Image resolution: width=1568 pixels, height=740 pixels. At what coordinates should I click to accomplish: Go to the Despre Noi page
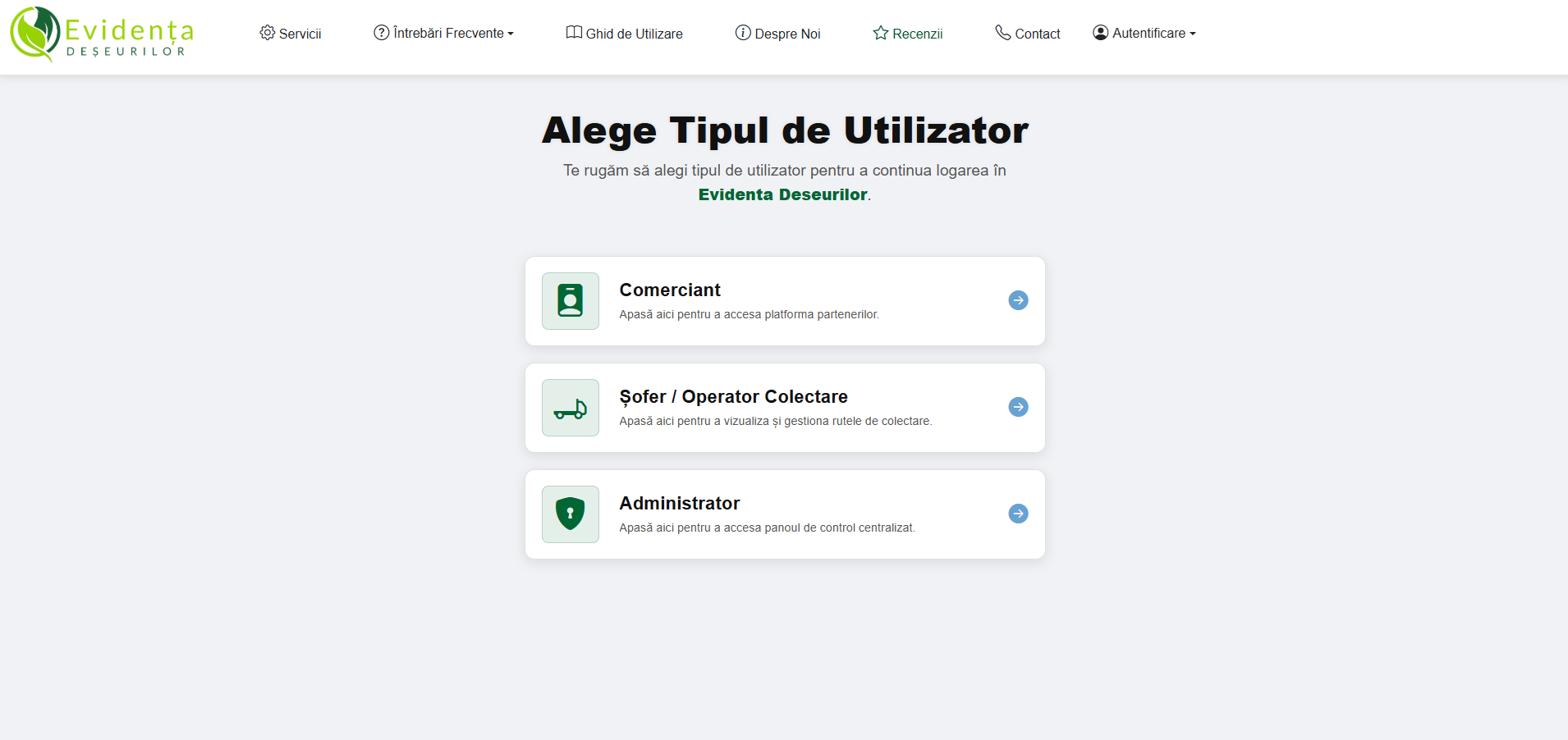(777, 34)
